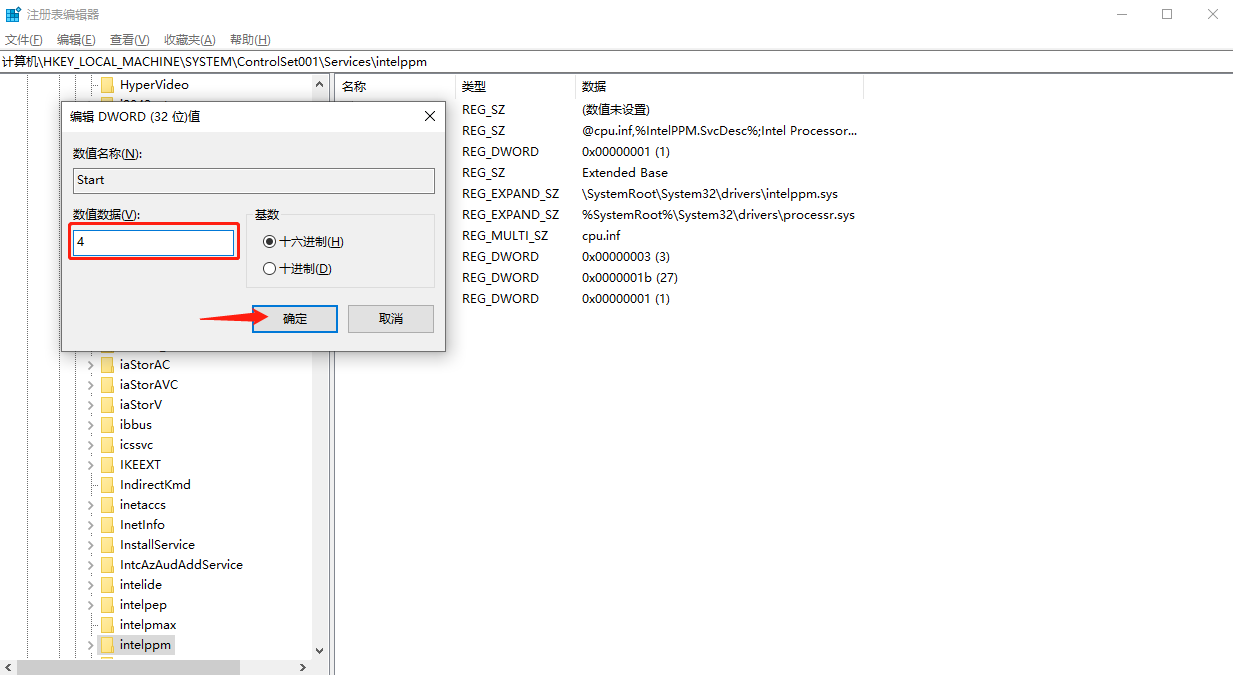Click the 数据 column header
Screen dimensions: 1233x675
pos(594,87)
